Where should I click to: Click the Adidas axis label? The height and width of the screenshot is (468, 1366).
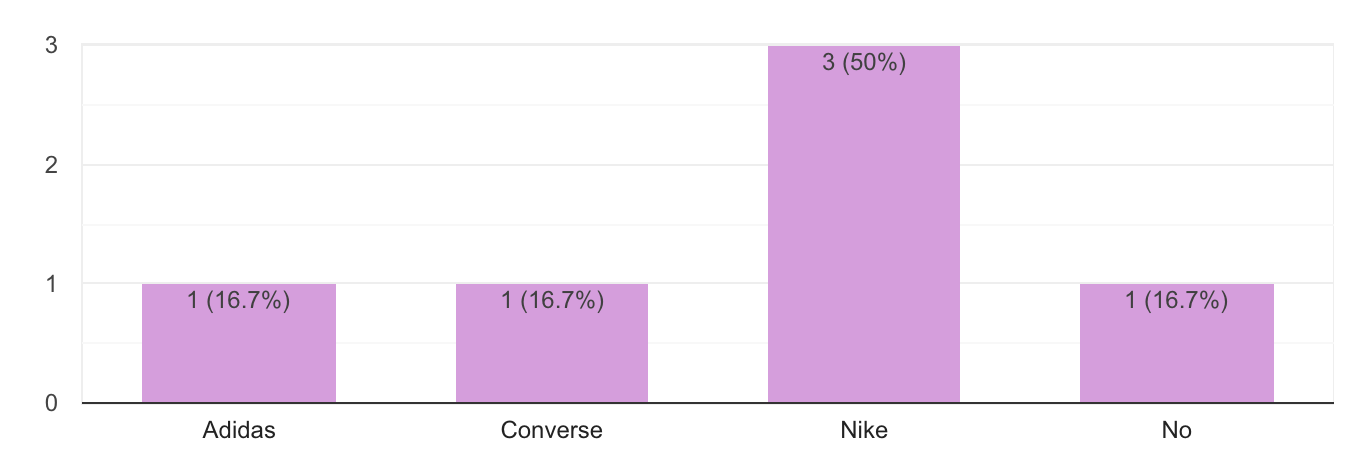click(x=239, y=432)
